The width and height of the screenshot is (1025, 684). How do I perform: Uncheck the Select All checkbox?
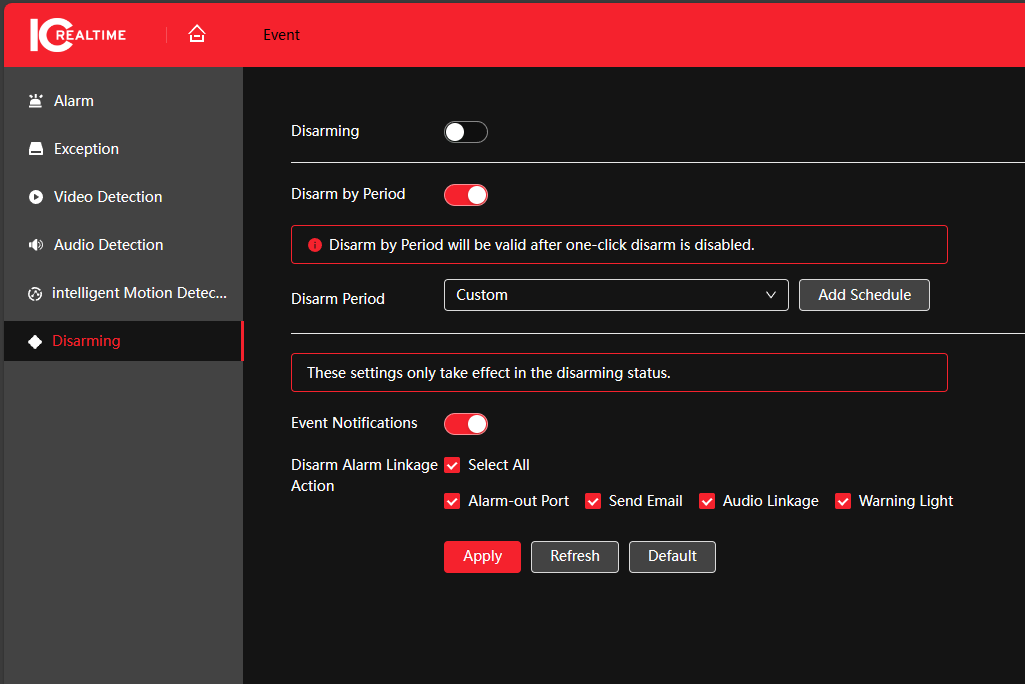click(452, 465)
